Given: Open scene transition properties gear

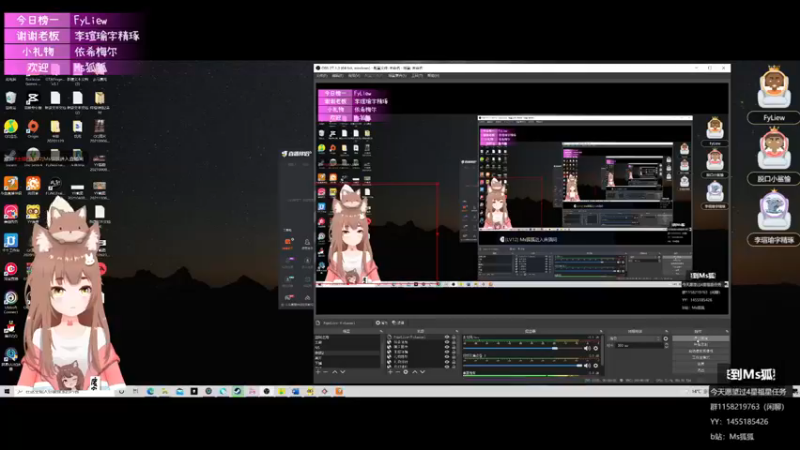Looking at the screenshot, I should (x=666, y=339).
